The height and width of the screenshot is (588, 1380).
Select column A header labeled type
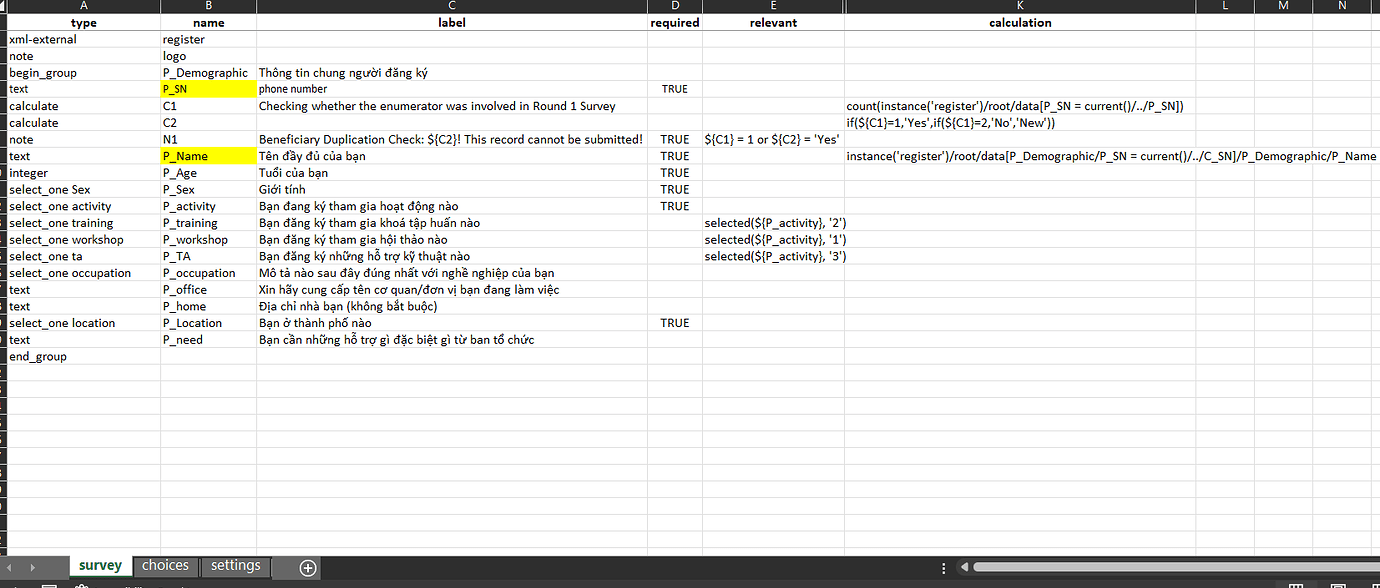[84, 6]
